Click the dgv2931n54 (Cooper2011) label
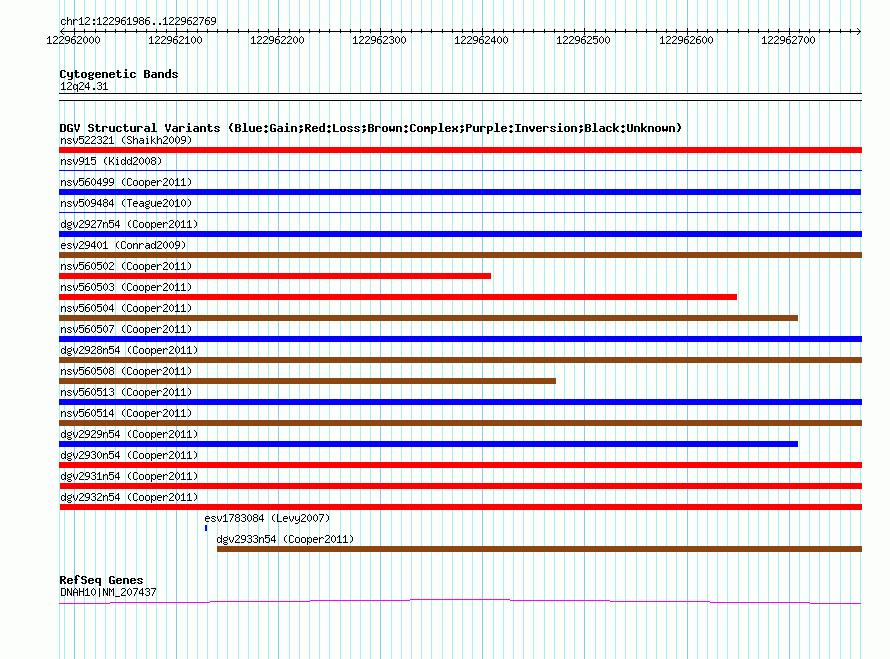Viewport: 890px width, 659px height. click(x=129, y=476)
